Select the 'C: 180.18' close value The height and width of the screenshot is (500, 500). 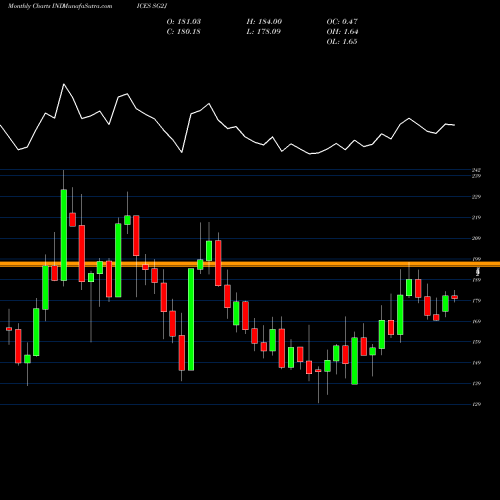click(183, 32)
